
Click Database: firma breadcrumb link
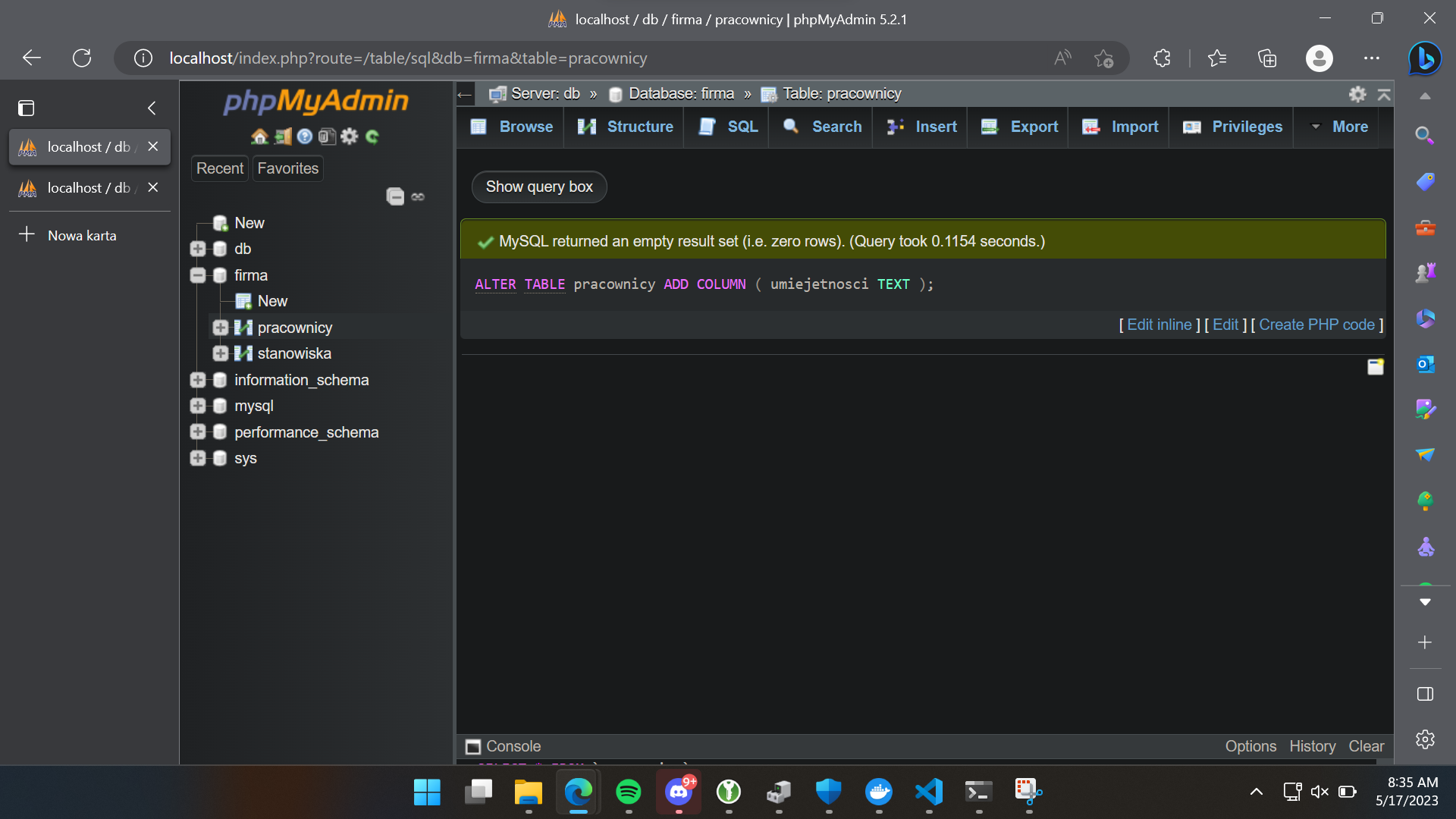point(681,94)
